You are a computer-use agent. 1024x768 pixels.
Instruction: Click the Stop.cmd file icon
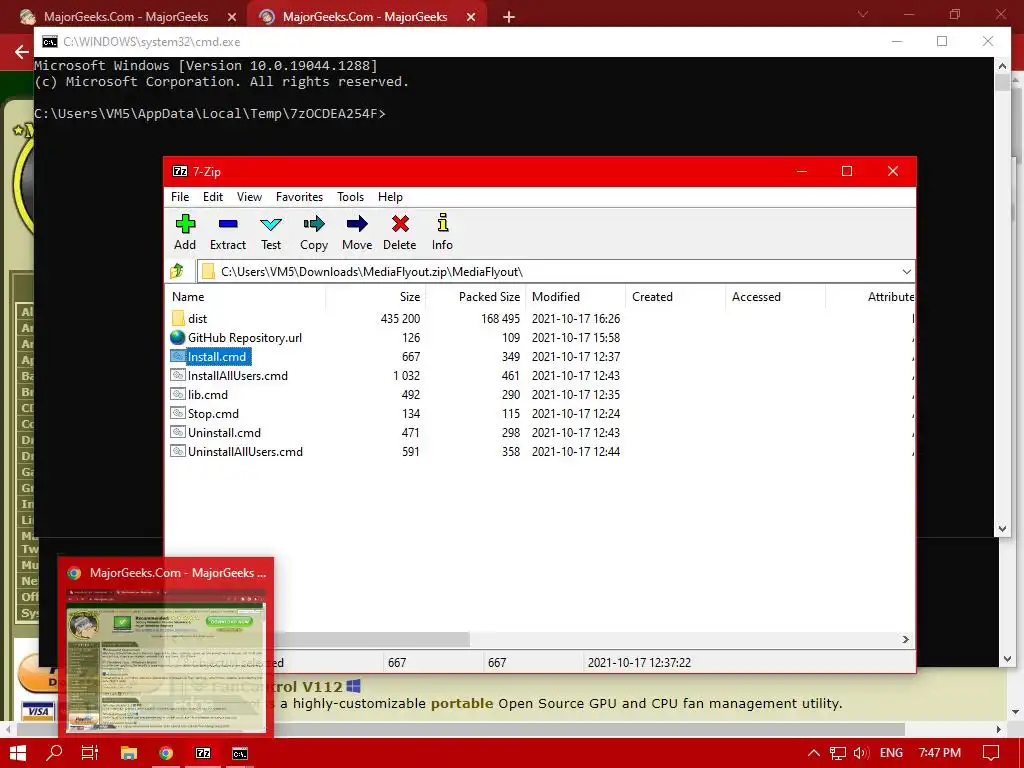pyautogui.click(x=178, y=413)
